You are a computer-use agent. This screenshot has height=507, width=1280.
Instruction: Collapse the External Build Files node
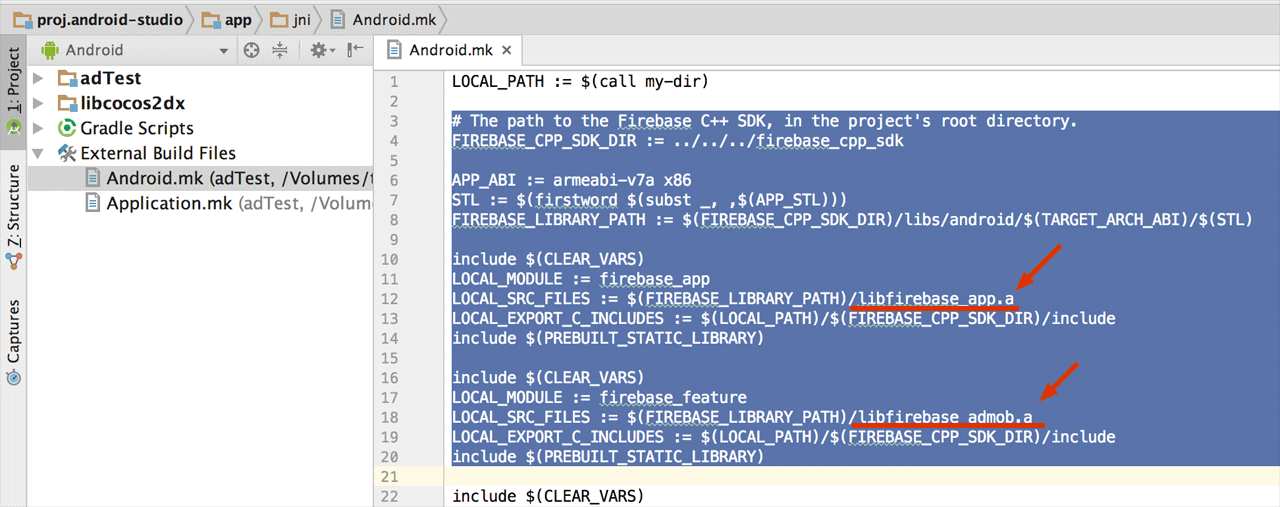pos(38,154)
